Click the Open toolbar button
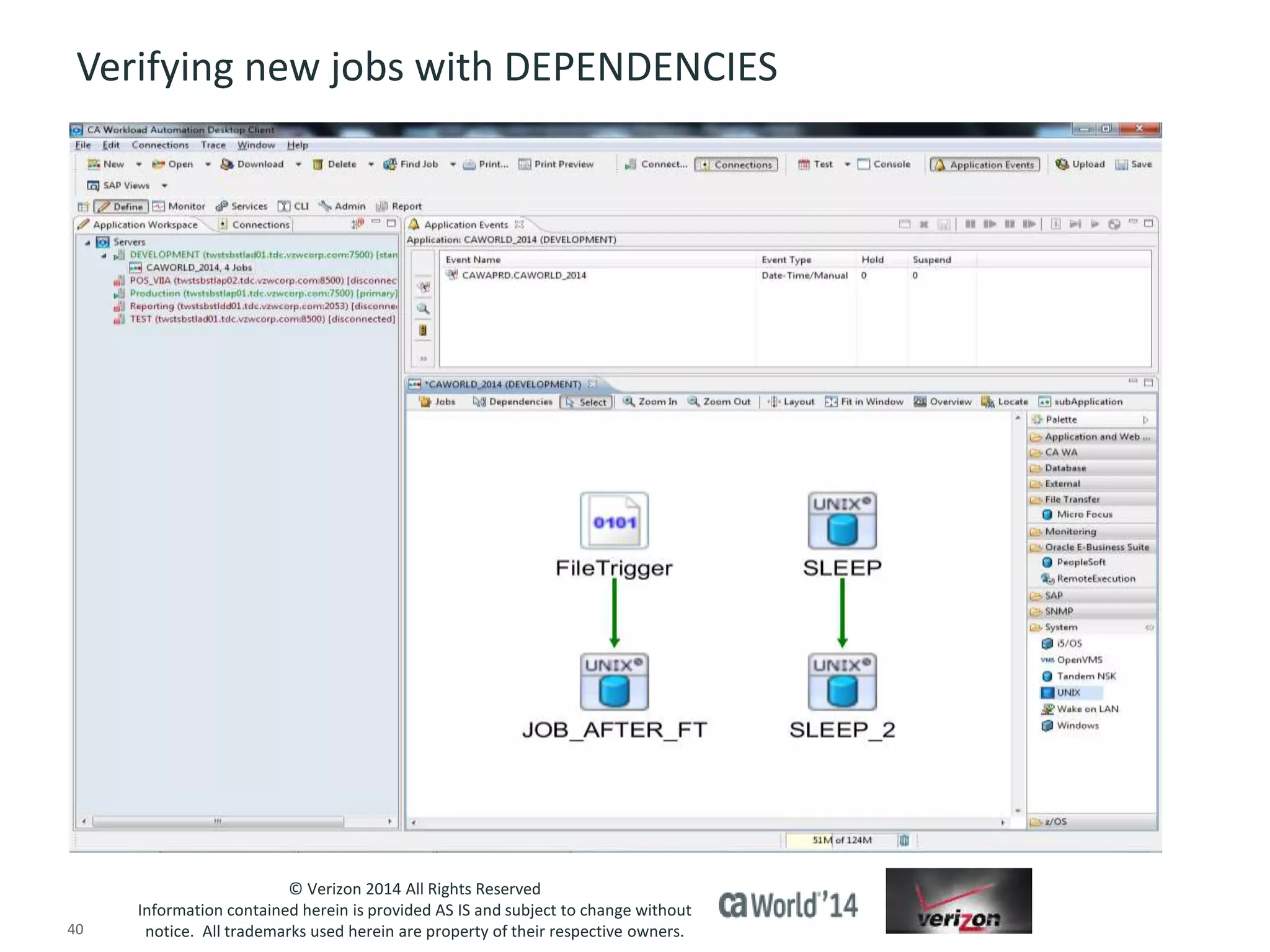1270x952 pixels. point(173,164)
